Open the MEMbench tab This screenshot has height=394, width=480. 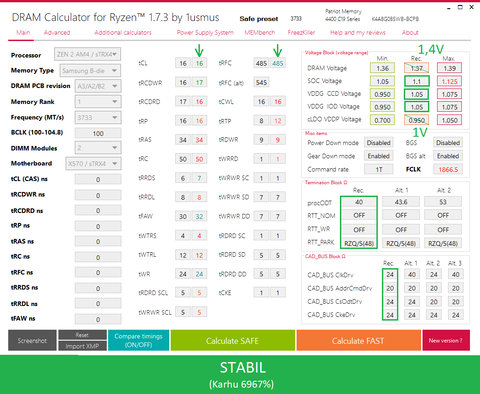point(260,32)
